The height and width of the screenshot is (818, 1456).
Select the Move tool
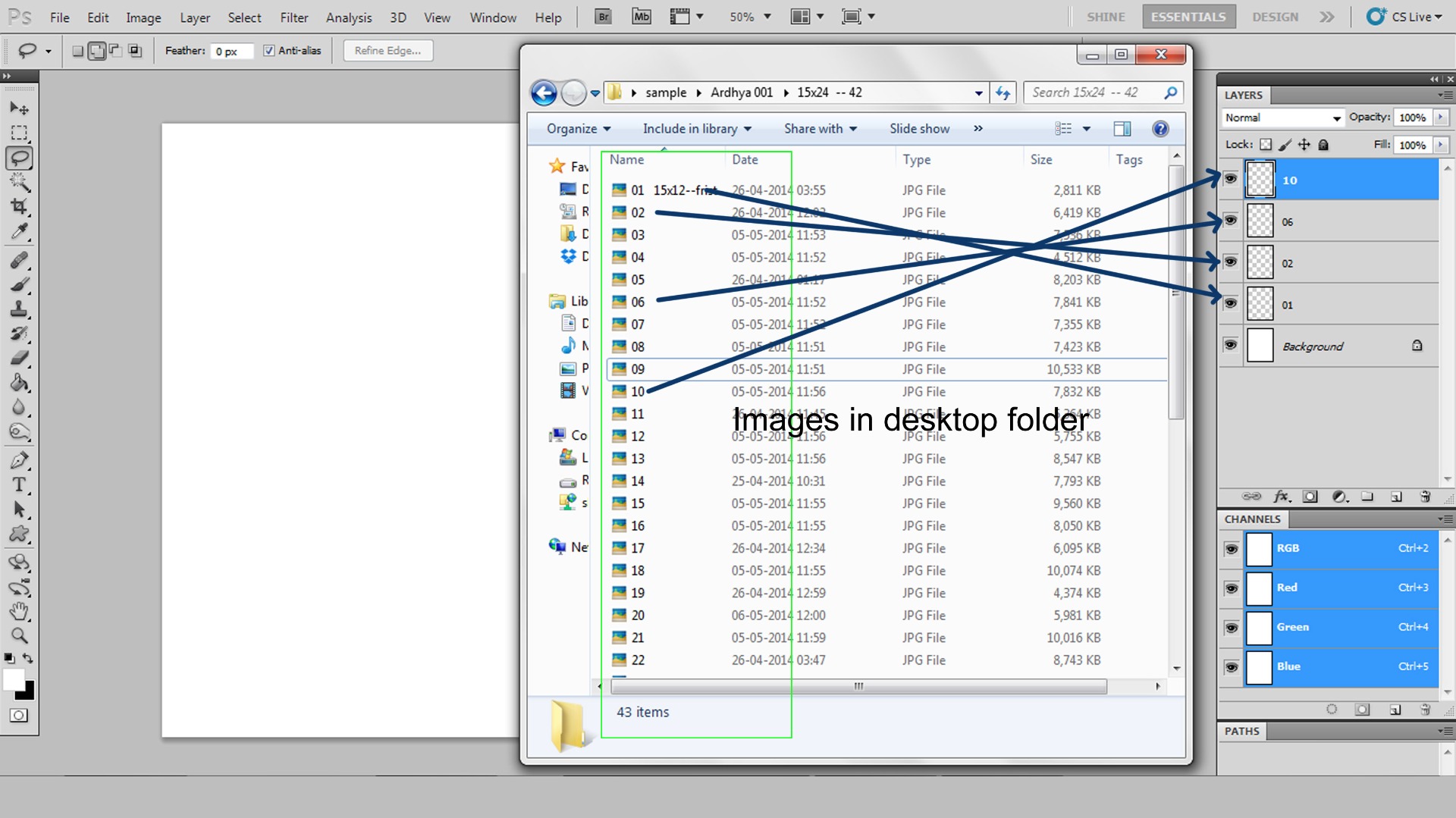pos(19,108)
